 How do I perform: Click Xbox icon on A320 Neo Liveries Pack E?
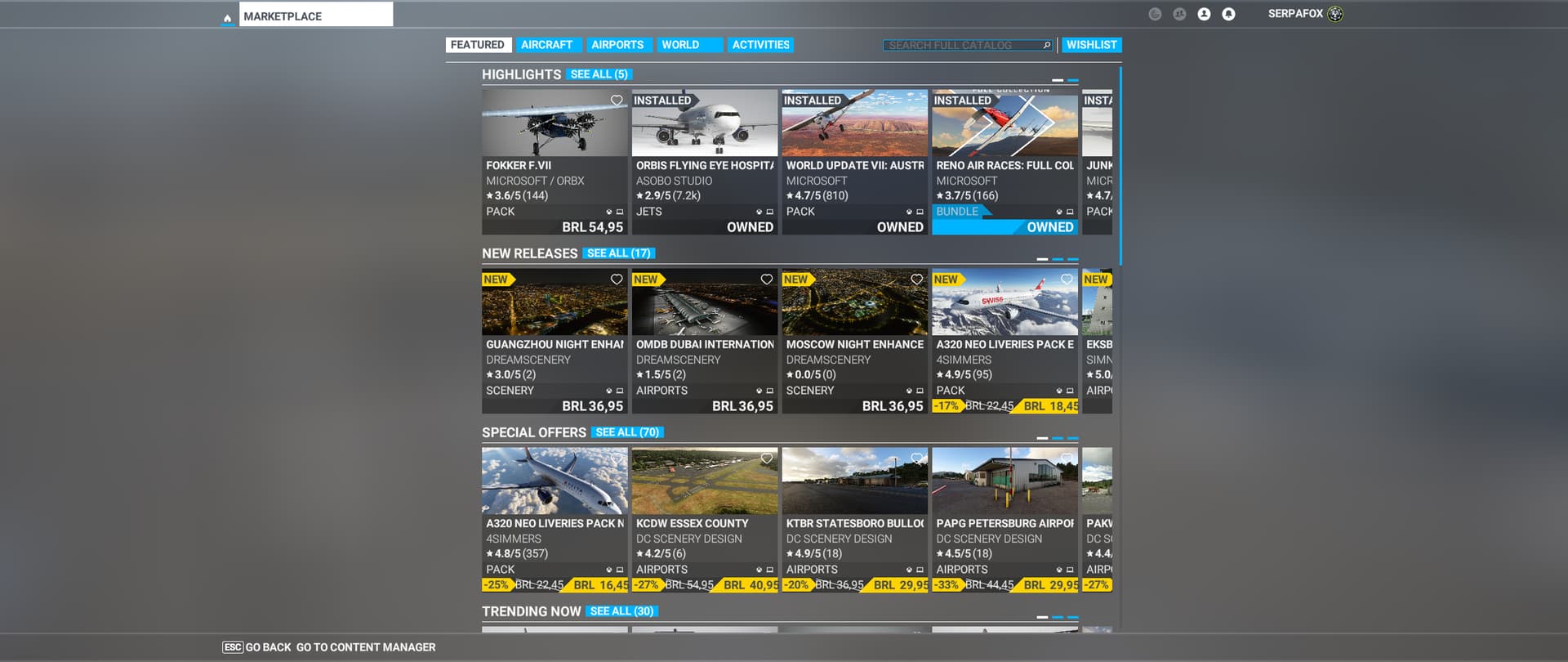tap(1059, 391)
